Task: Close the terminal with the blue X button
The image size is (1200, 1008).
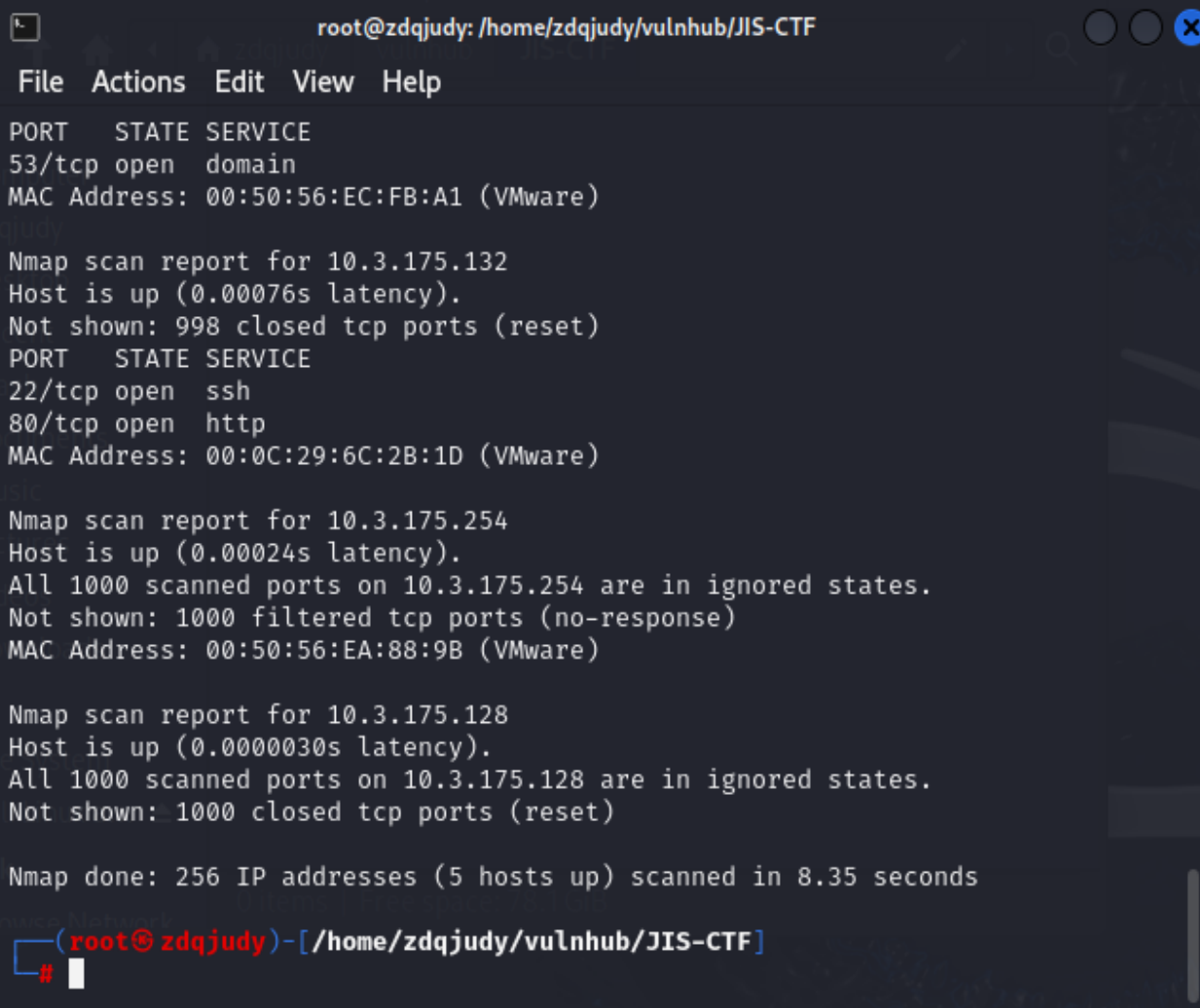Action: tap(1188, 27)
